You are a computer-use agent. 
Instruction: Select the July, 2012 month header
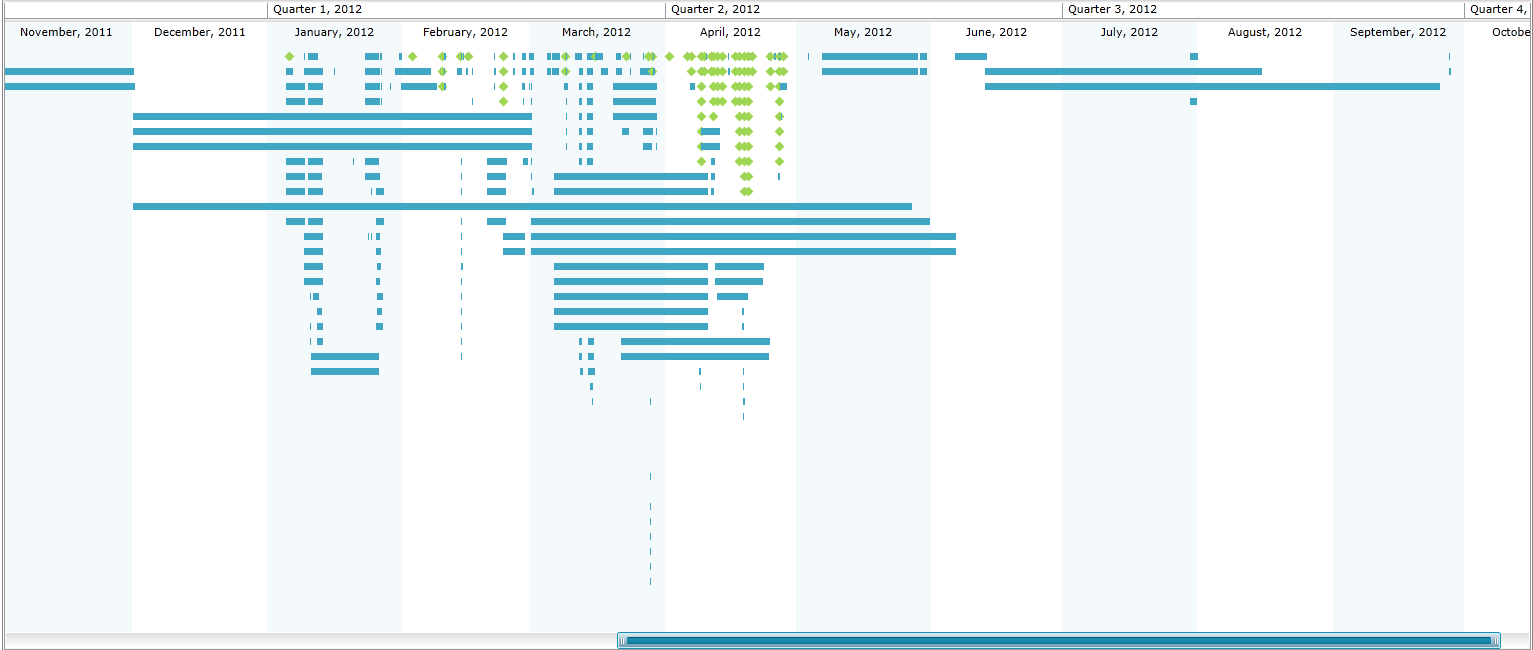(1129, 32)
